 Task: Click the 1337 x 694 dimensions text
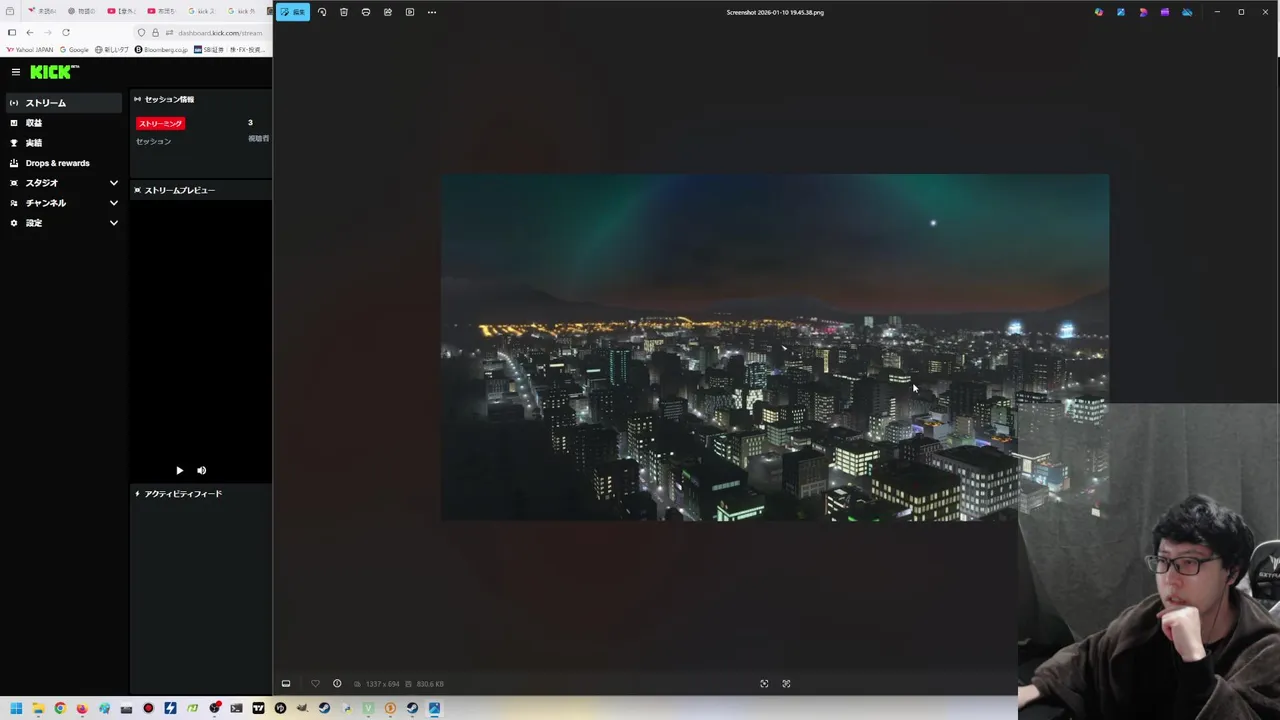382,684
